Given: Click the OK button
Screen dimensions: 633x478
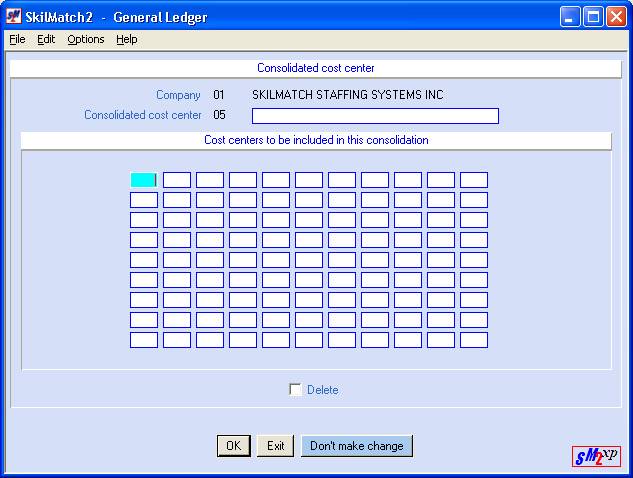Looking at the screenshot, I should coord(234,446).
